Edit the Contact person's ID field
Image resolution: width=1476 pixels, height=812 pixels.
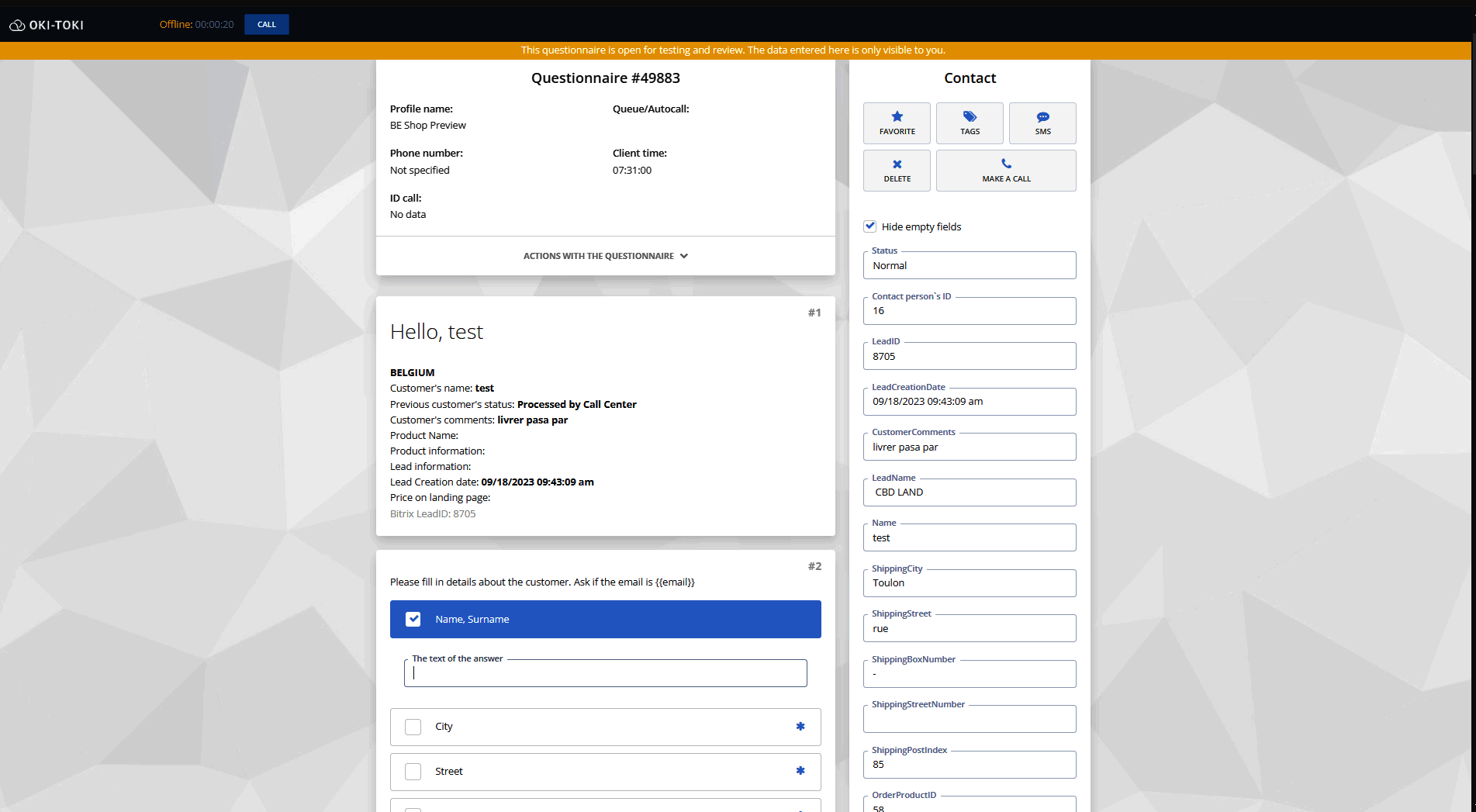coord(970,311)
